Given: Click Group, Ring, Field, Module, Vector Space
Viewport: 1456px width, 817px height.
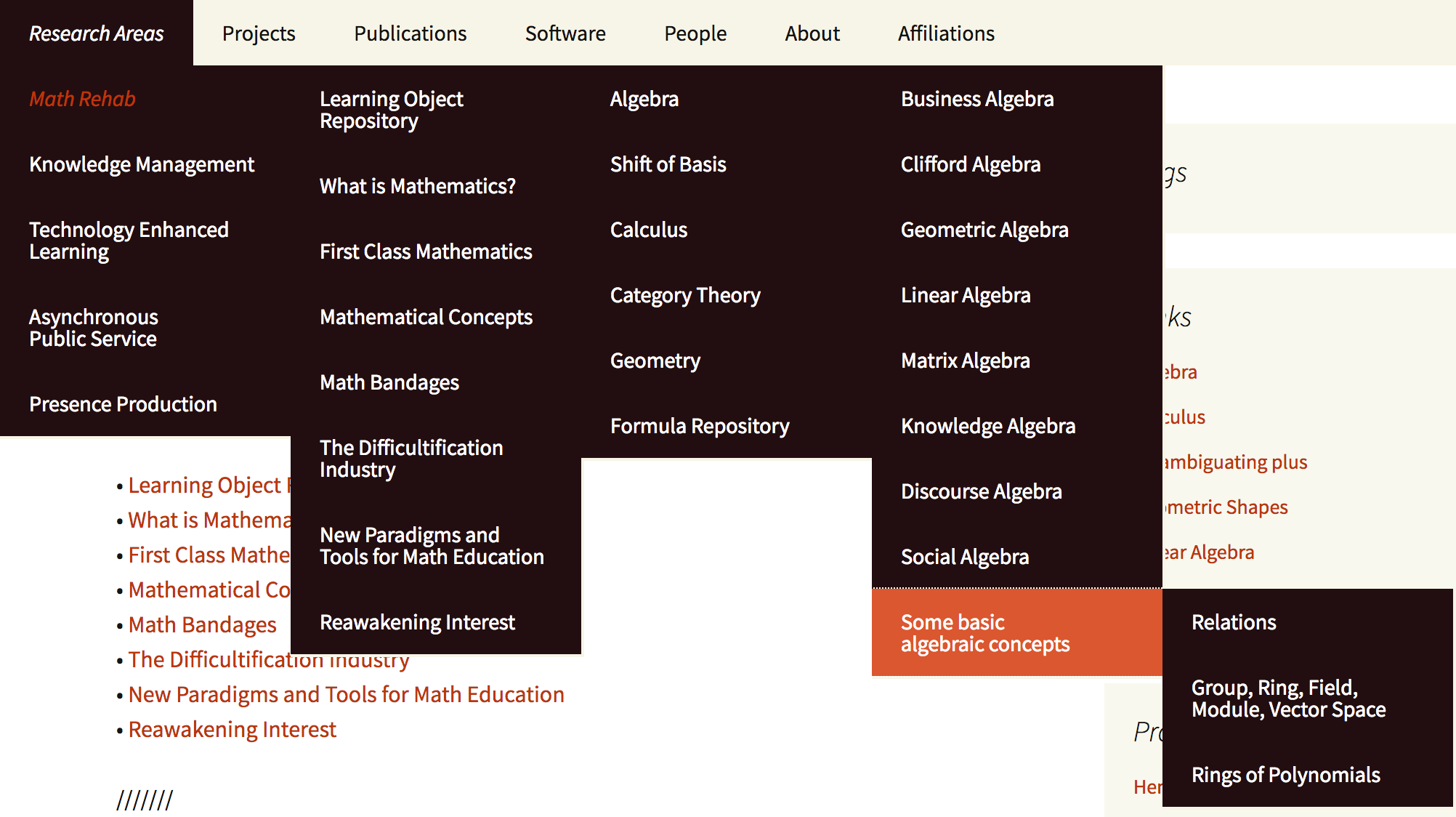Looking at the screenshot, I should [1288, 699].
